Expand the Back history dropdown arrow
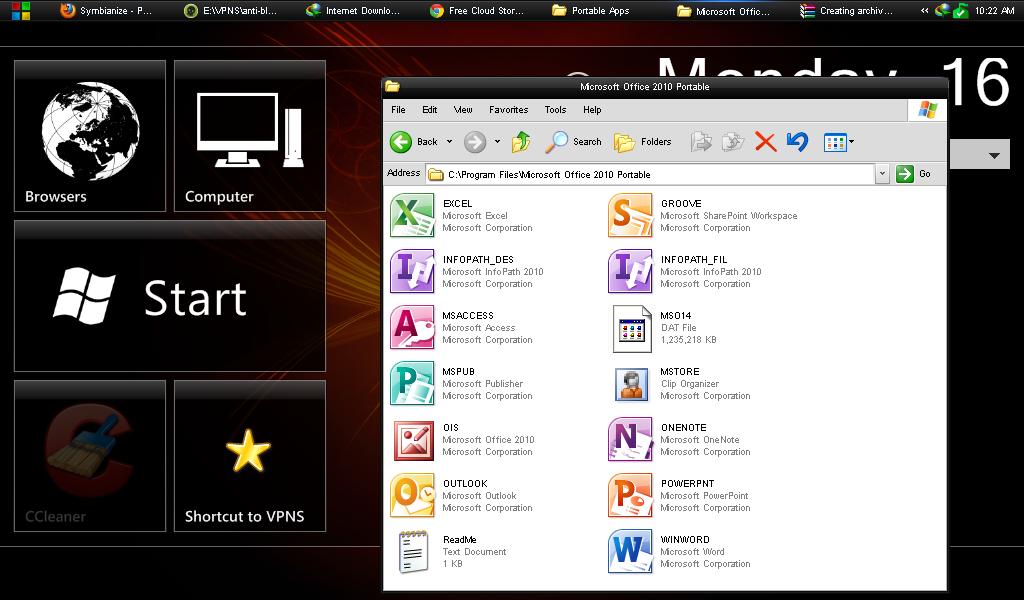The height and width of the screenshot is (600, 1024). [449, 142]
